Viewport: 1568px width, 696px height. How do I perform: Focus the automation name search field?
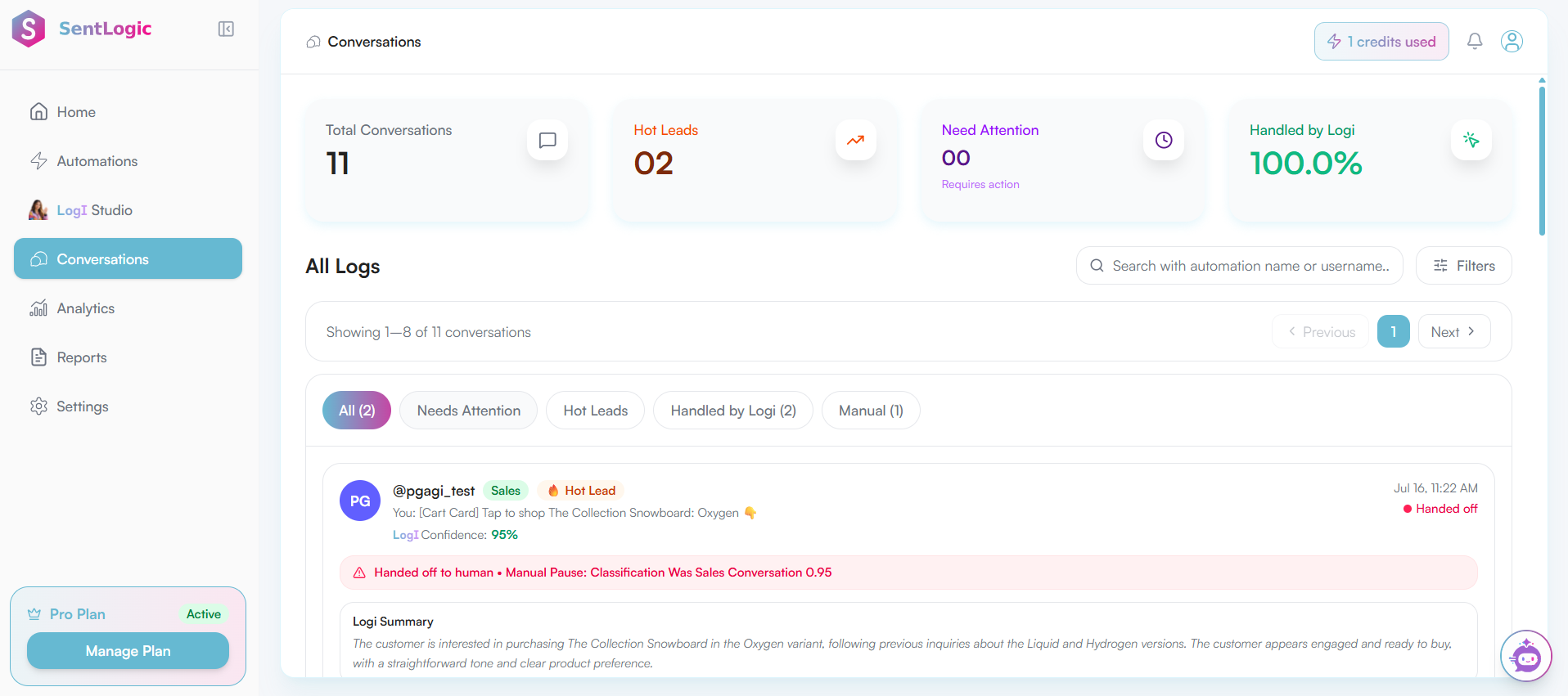point(1240,266)
